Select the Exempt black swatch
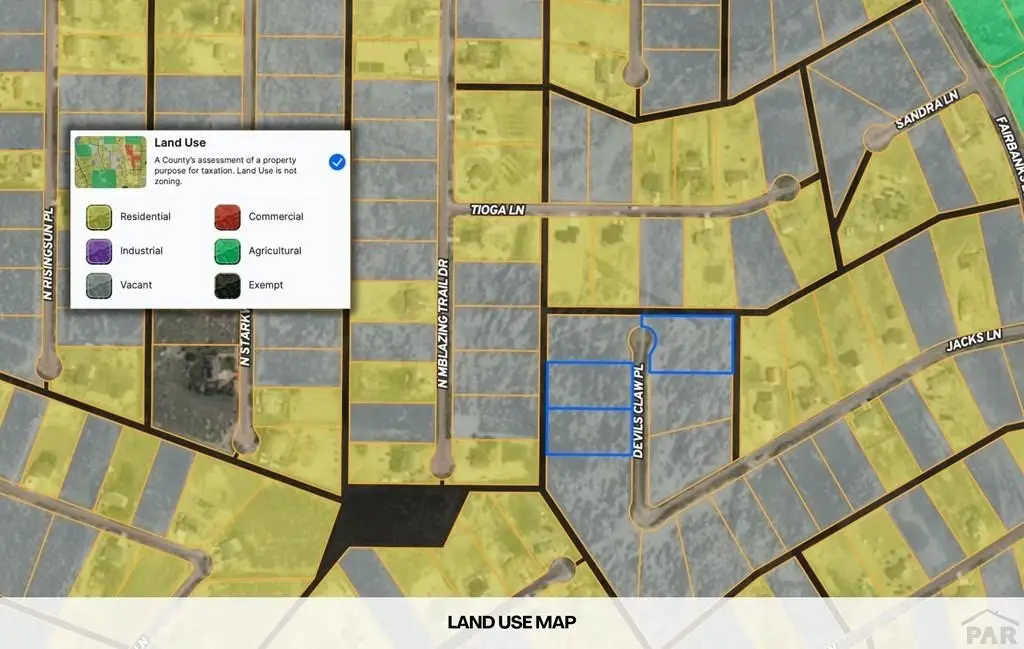Screen dimensions: 1024x649 tap(227, 285)
